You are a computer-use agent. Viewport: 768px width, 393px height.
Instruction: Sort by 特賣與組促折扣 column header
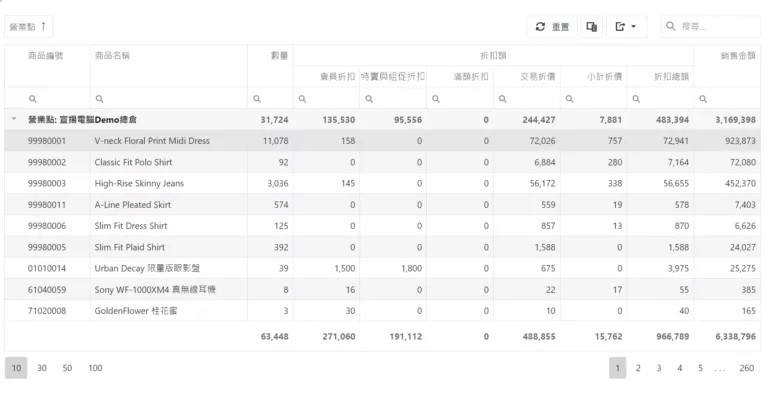(x=393, y=76)
